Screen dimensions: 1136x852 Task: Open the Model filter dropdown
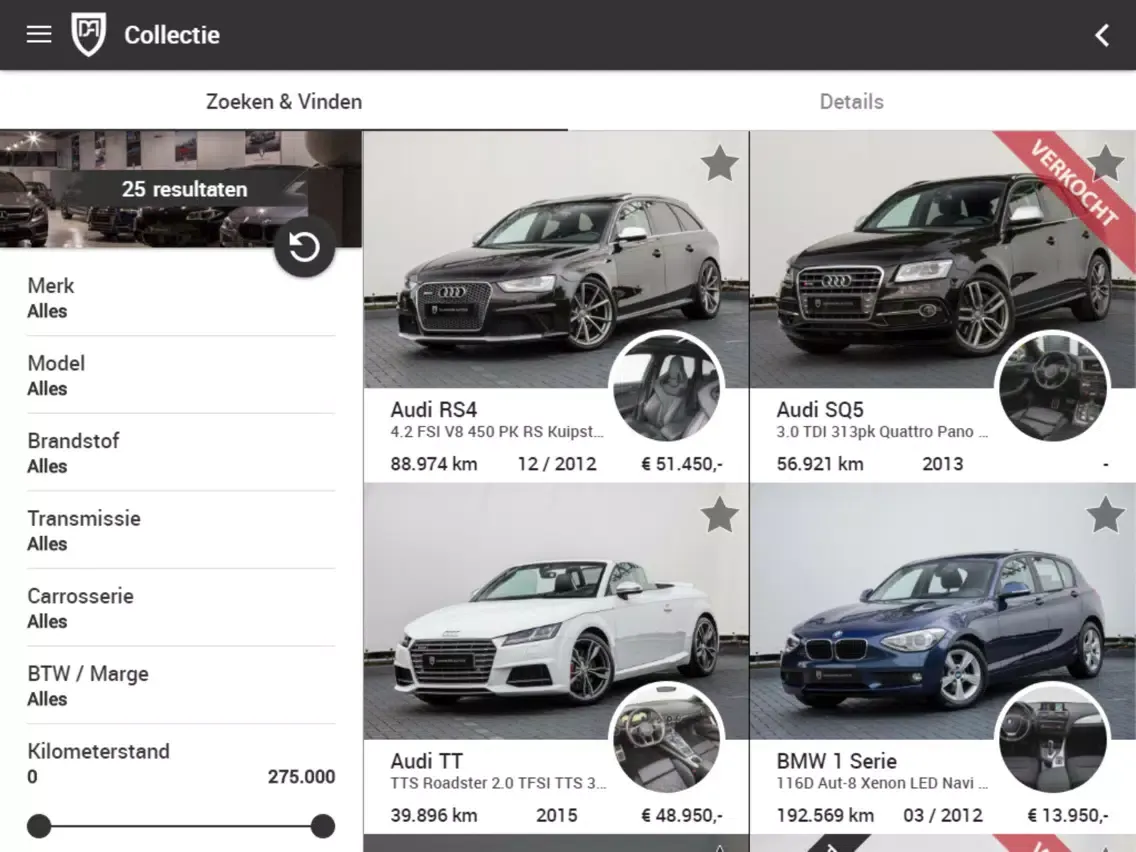click(x=181, y=375)
